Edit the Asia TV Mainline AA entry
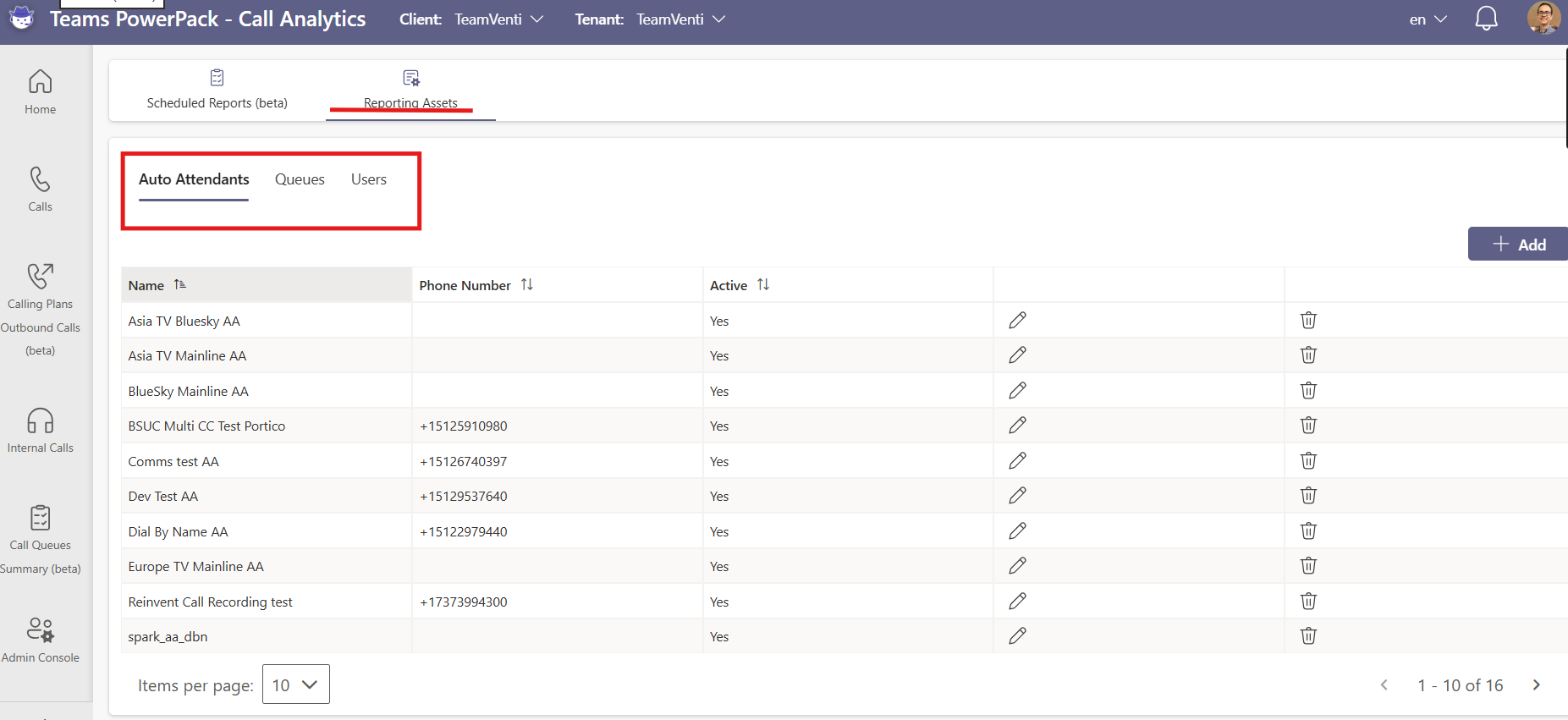This screenshot has height=720, width=1568. (1017, 355)
